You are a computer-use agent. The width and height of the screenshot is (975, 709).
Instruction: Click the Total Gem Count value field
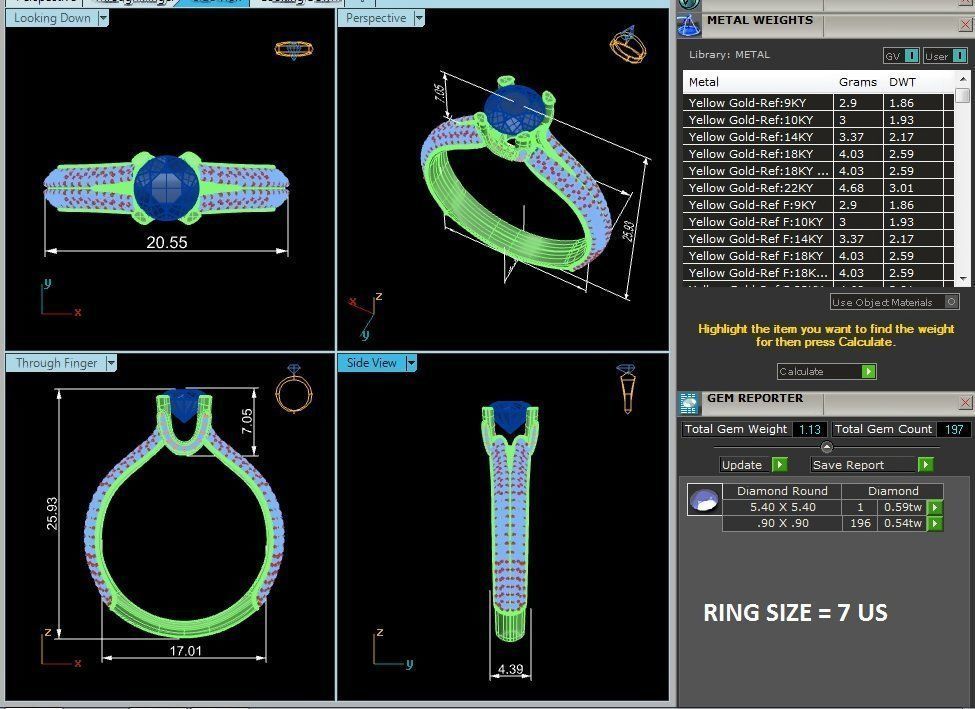(953, 429)
